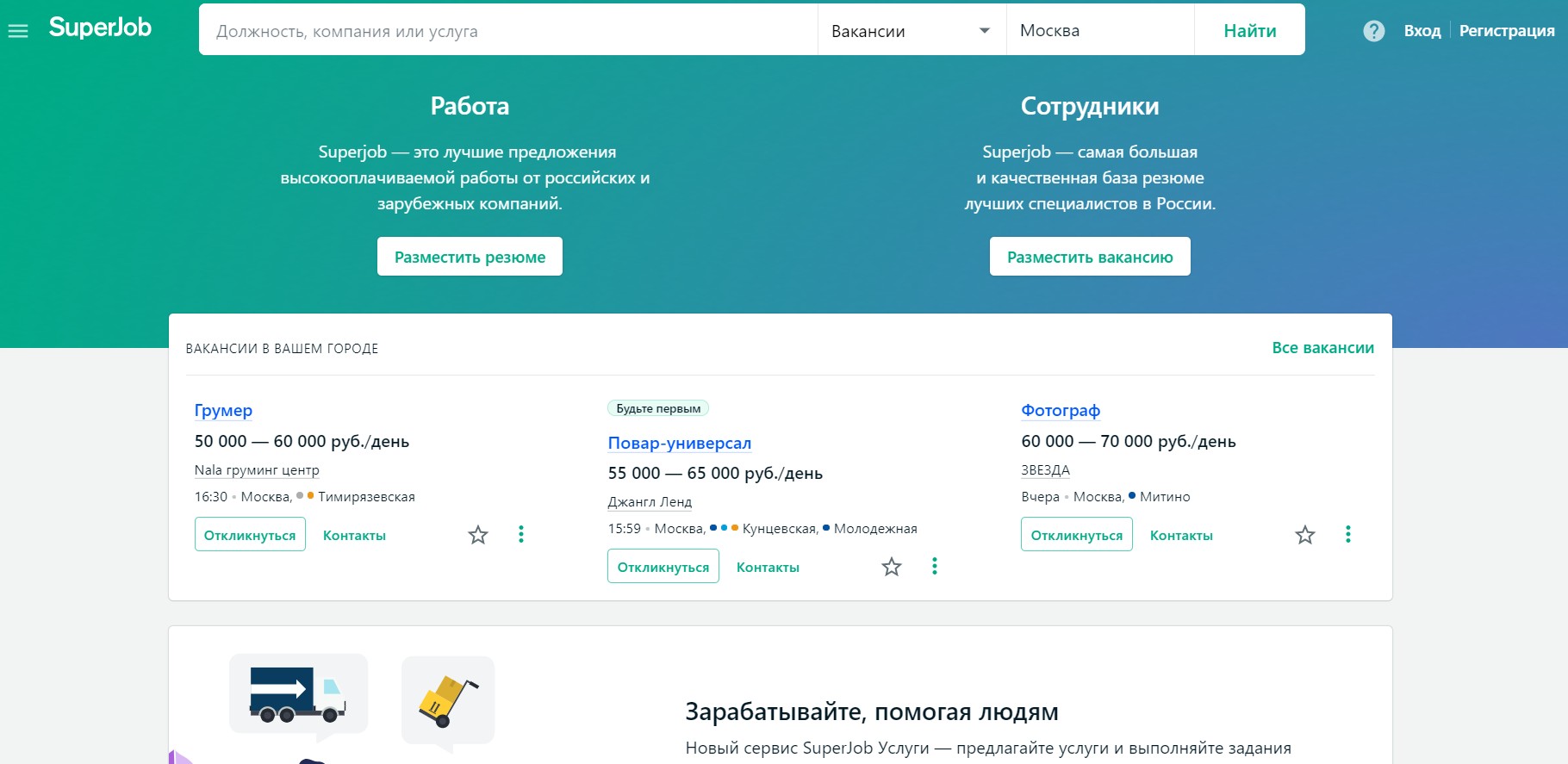Click the Тимирязевская metro station text
The image size is (1568, 764).
[x=366, y=497]
